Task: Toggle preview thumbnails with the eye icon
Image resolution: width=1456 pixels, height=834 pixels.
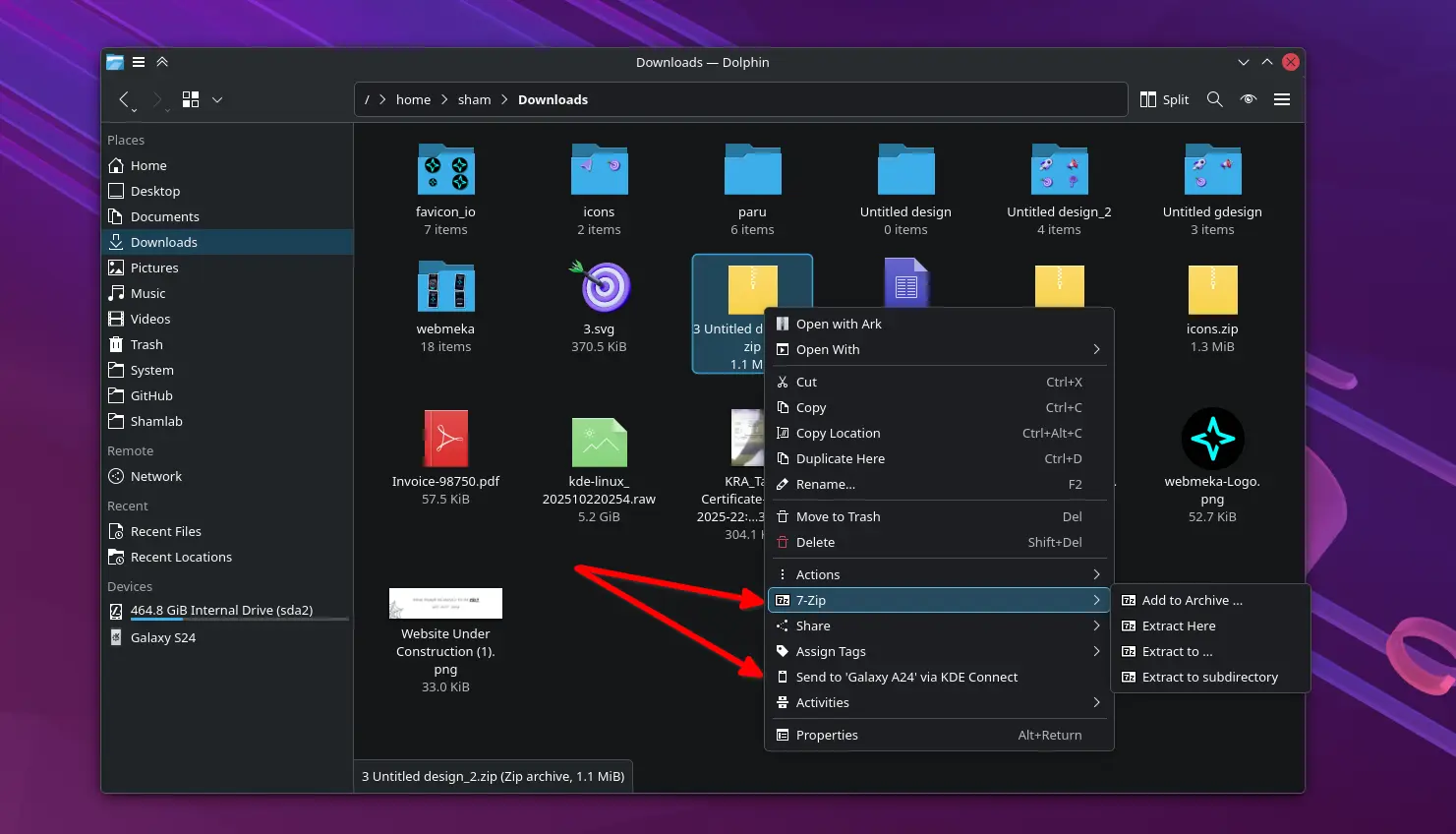Action: 1249,99
